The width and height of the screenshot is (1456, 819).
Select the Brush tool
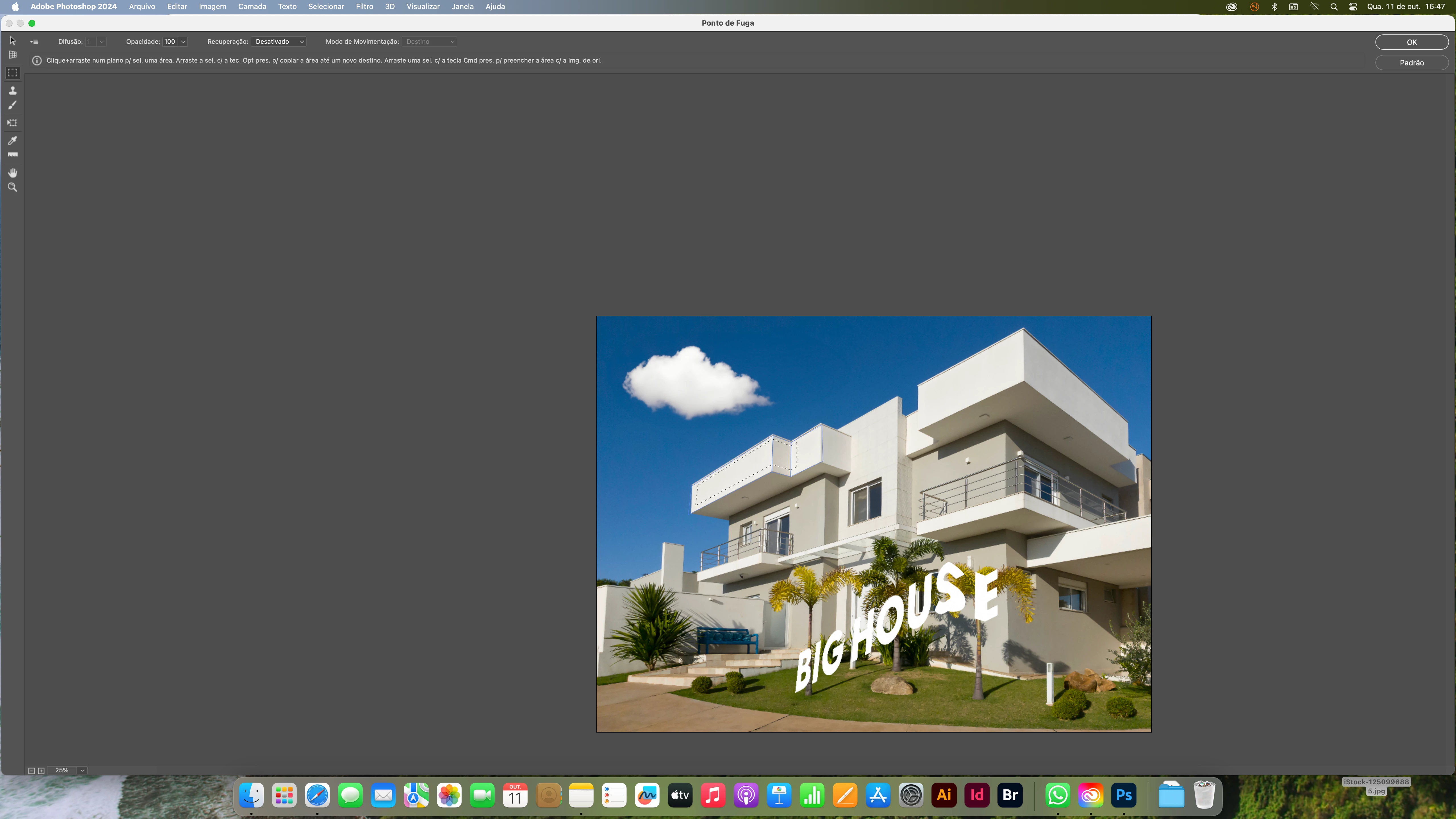13,105
